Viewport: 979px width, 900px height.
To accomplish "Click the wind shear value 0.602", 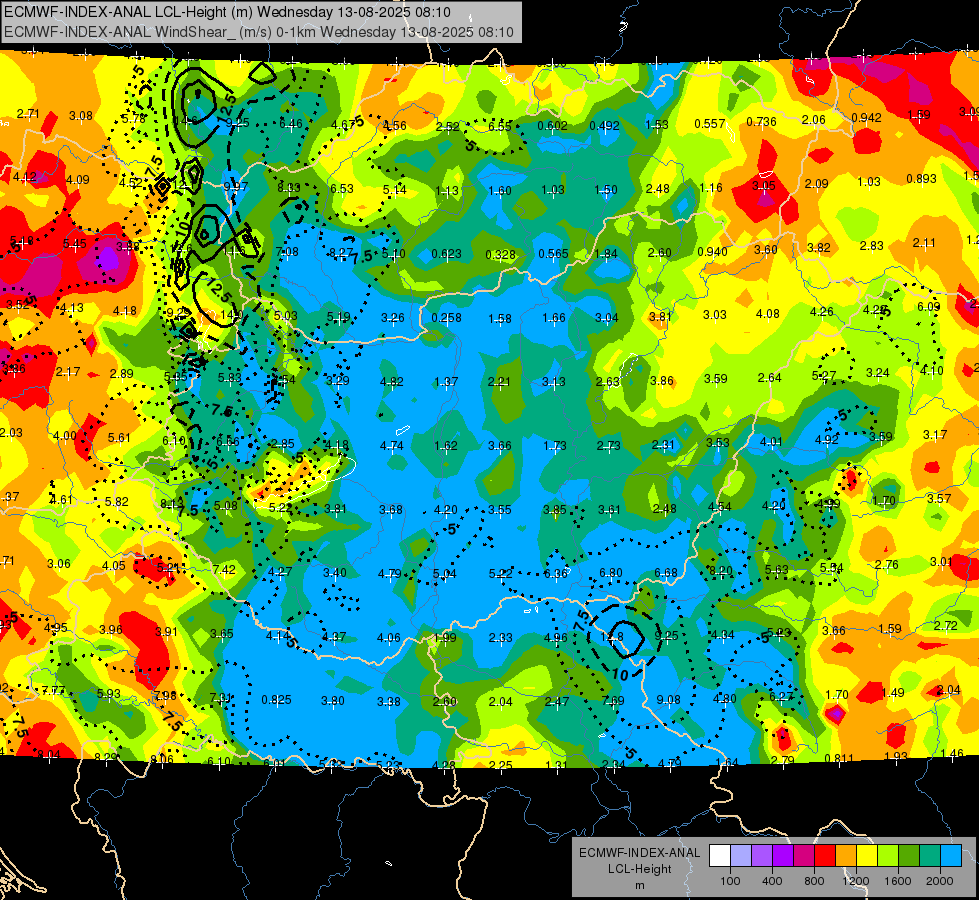I will 553,126.
